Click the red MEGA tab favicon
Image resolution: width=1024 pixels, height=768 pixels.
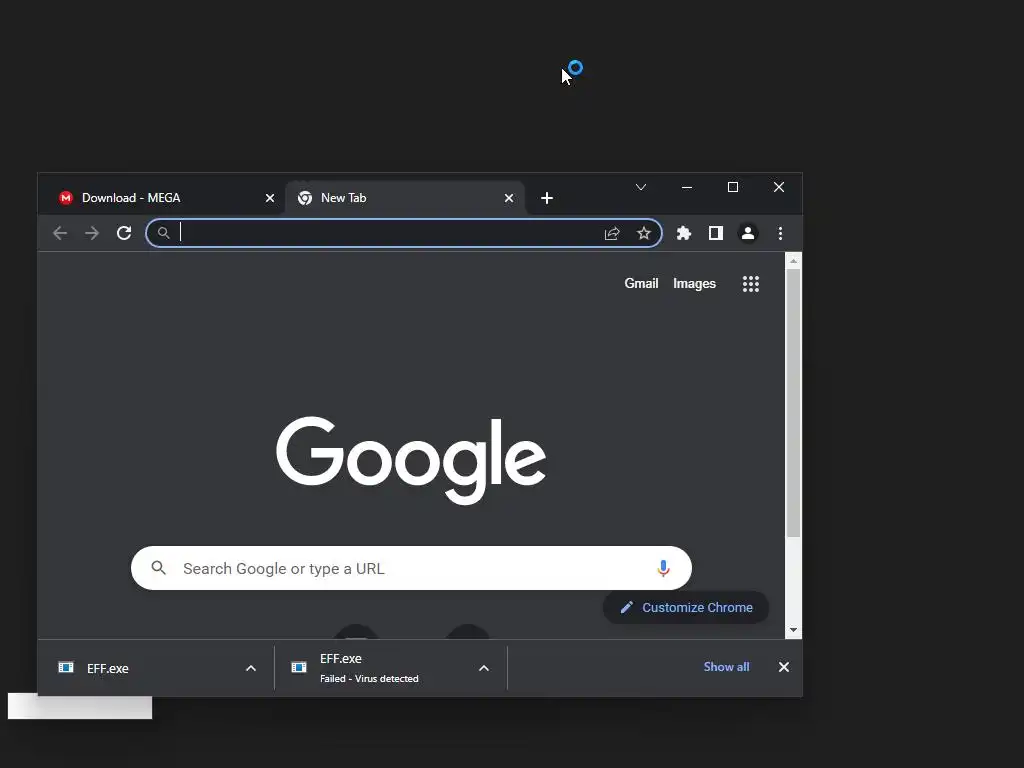click(x=65, y=198)
